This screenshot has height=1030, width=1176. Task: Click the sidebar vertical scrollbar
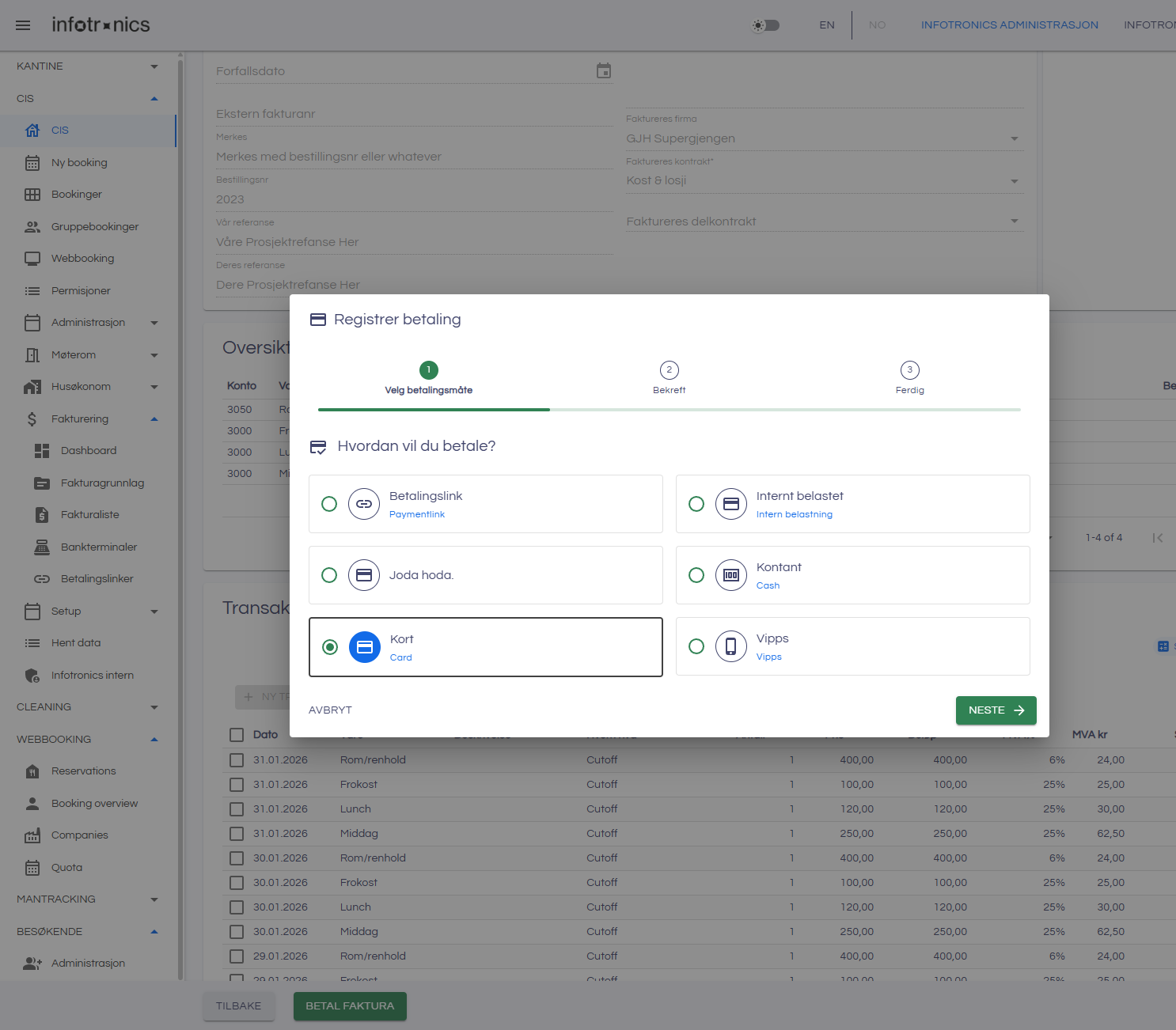coord(180,475)
